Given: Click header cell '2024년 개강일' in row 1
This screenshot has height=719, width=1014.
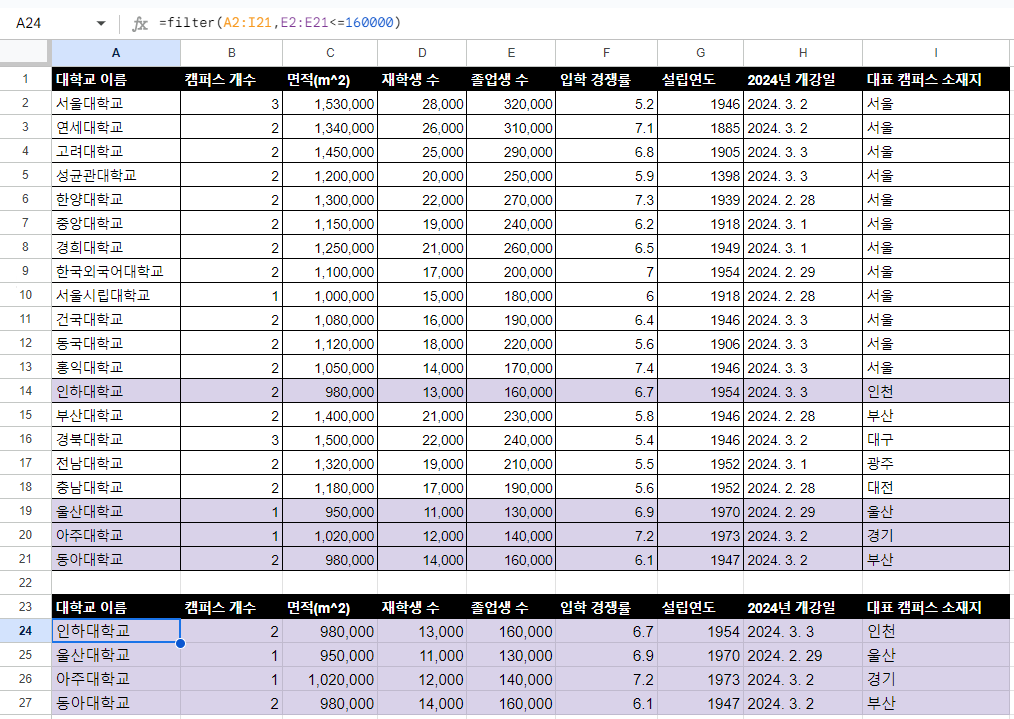Looking at the screenshot, I should pos(803,80).
